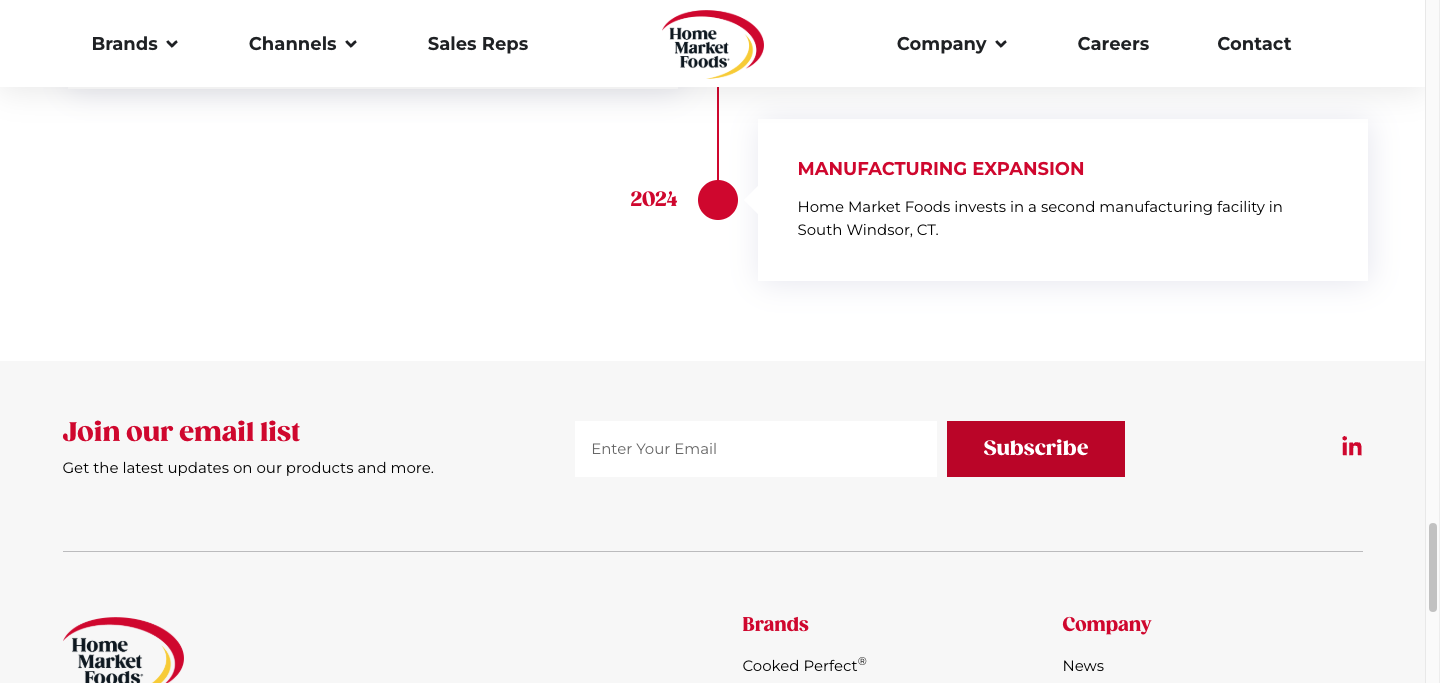
Task: Click the footer Home Market Foods logo
Action: coord(123,652)
